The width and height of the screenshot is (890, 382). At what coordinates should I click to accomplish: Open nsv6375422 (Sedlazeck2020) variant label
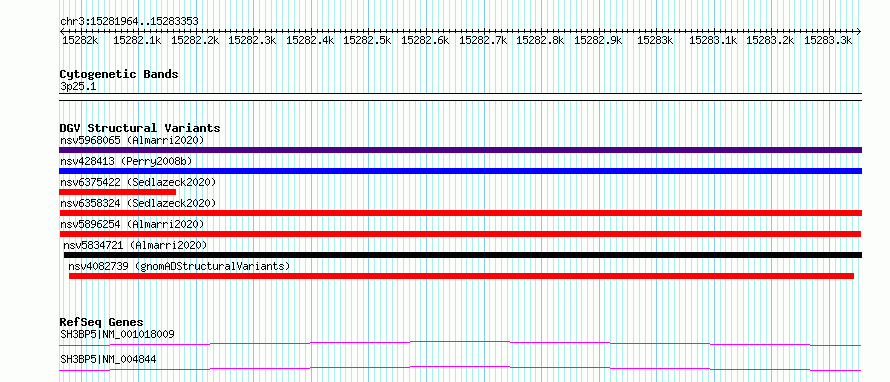138,182
